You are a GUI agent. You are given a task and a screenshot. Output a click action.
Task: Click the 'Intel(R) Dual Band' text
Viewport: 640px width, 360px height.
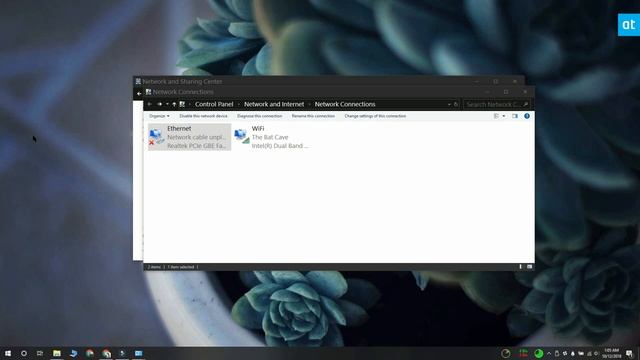[280, 146]
